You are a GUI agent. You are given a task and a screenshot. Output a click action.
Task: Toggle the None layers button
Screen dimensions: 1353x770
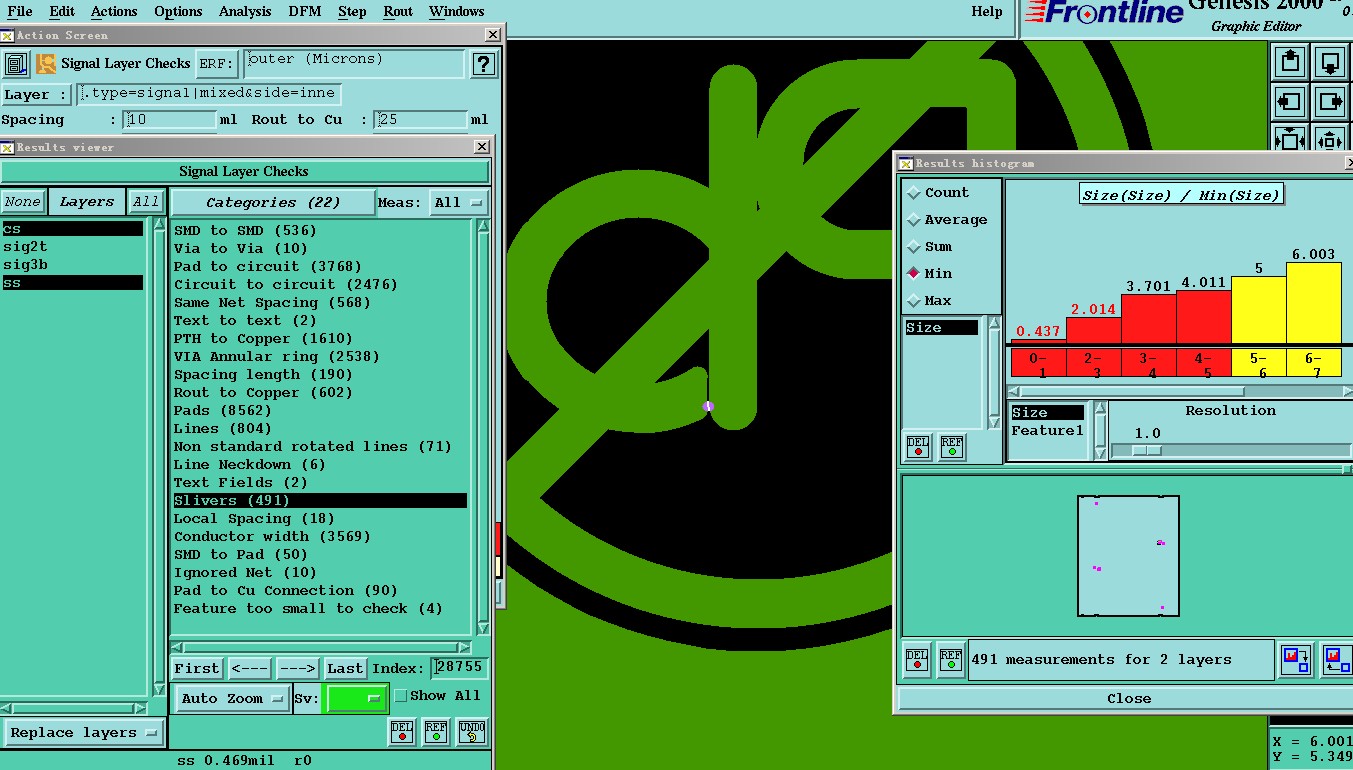tap(22, 202)
